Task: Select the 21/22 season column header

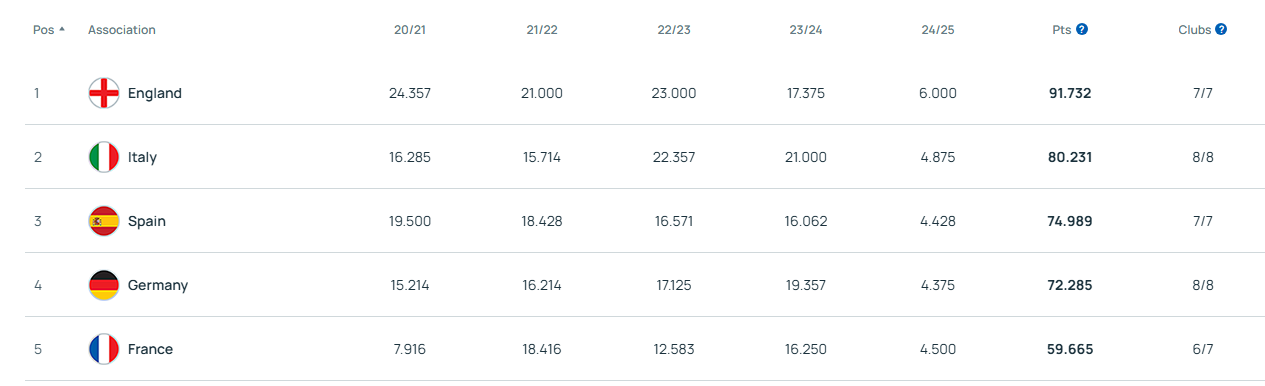Action: pyautogui.click(x=542, y=30)
